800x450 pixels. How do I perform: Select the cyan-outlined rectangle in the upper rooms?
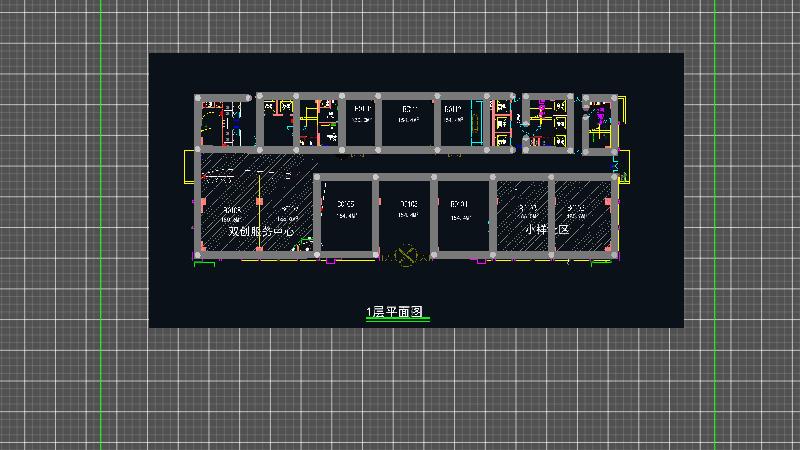pyautogui.click(x=475, y=121)
